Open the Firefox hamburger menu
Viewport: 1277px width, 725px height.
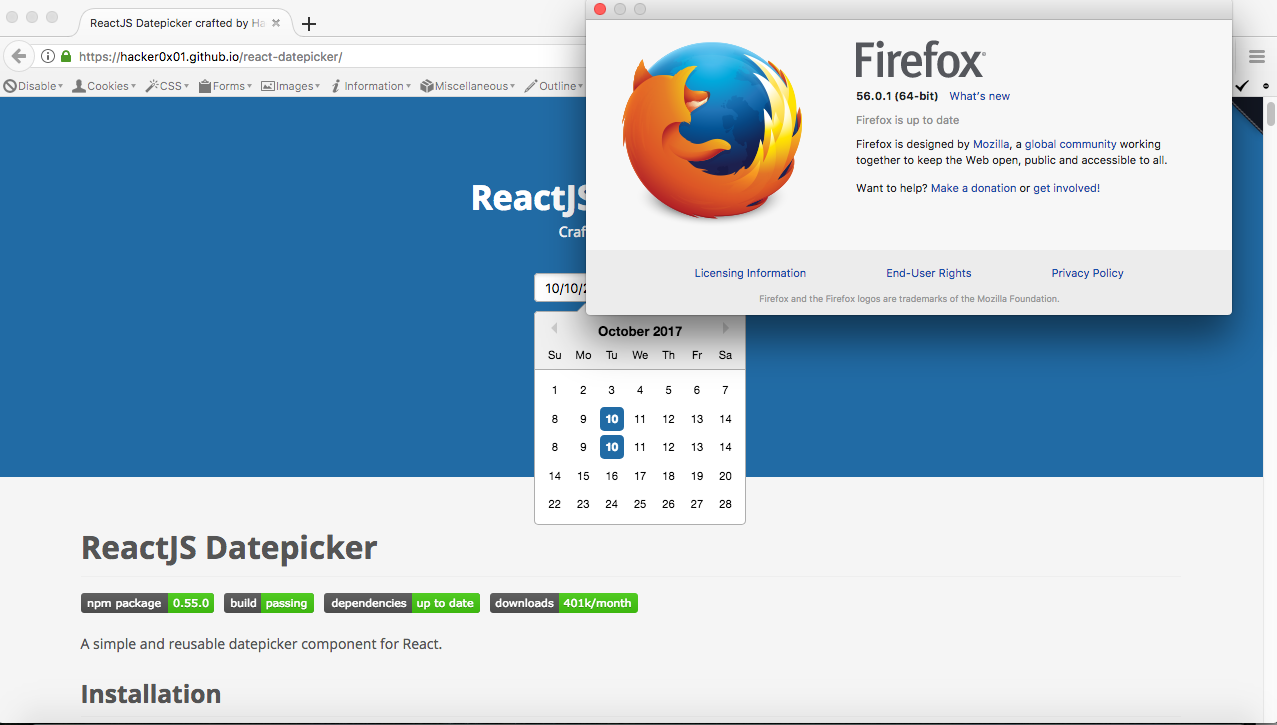[x=1256, y=57]
